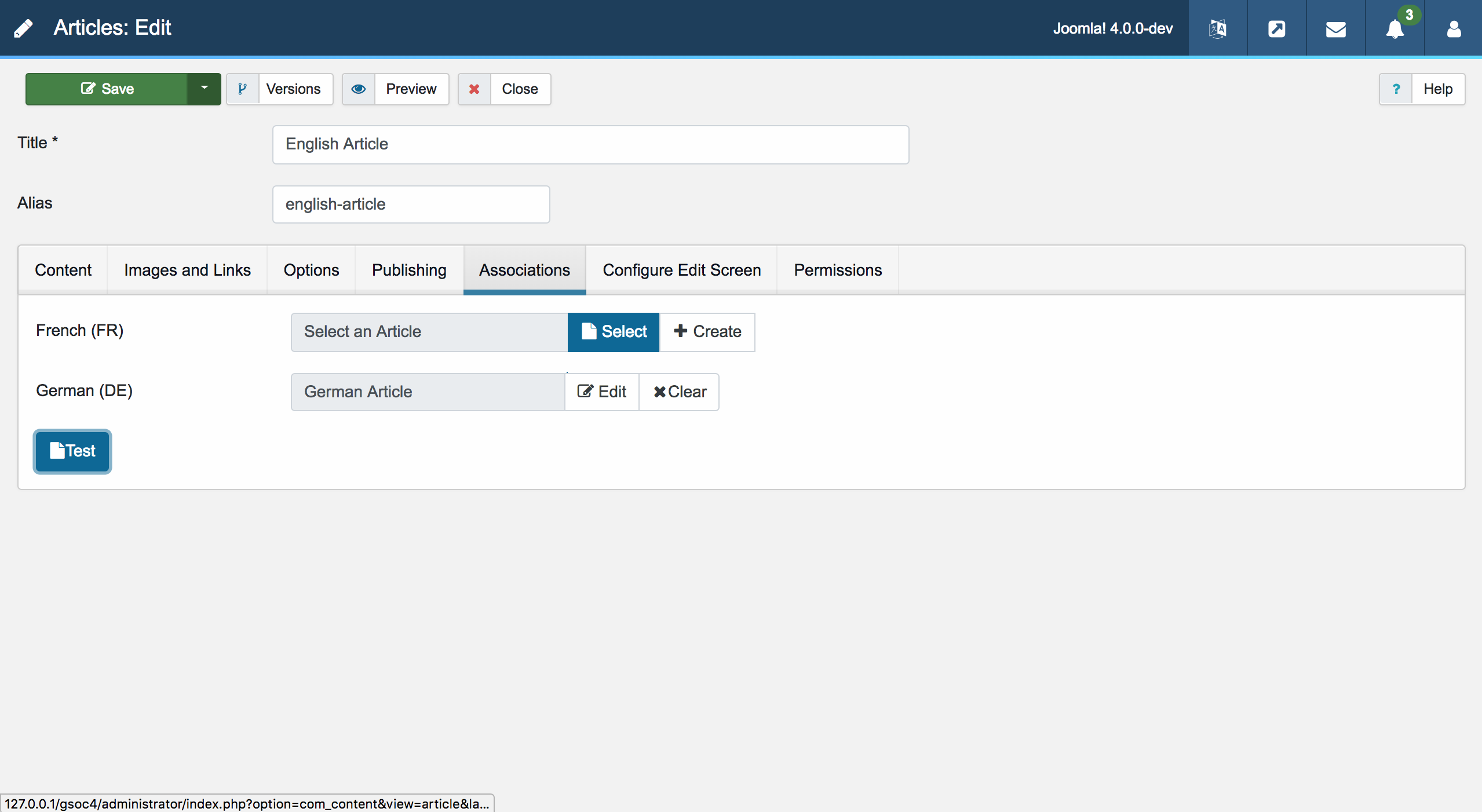Open the Images and Links tab
The width and height of the screenshot is (1482, 812).
pyautogui.click(x=187, y=270)
